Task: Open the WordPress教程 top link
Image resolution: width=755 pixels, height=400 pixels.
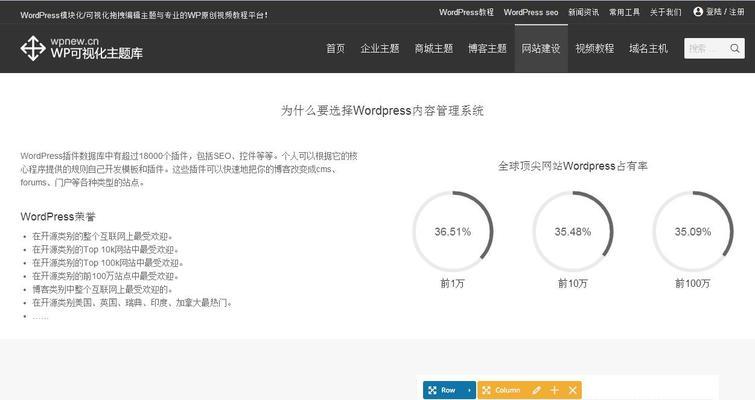Action: pyautogui.click(x=466, y=12)
